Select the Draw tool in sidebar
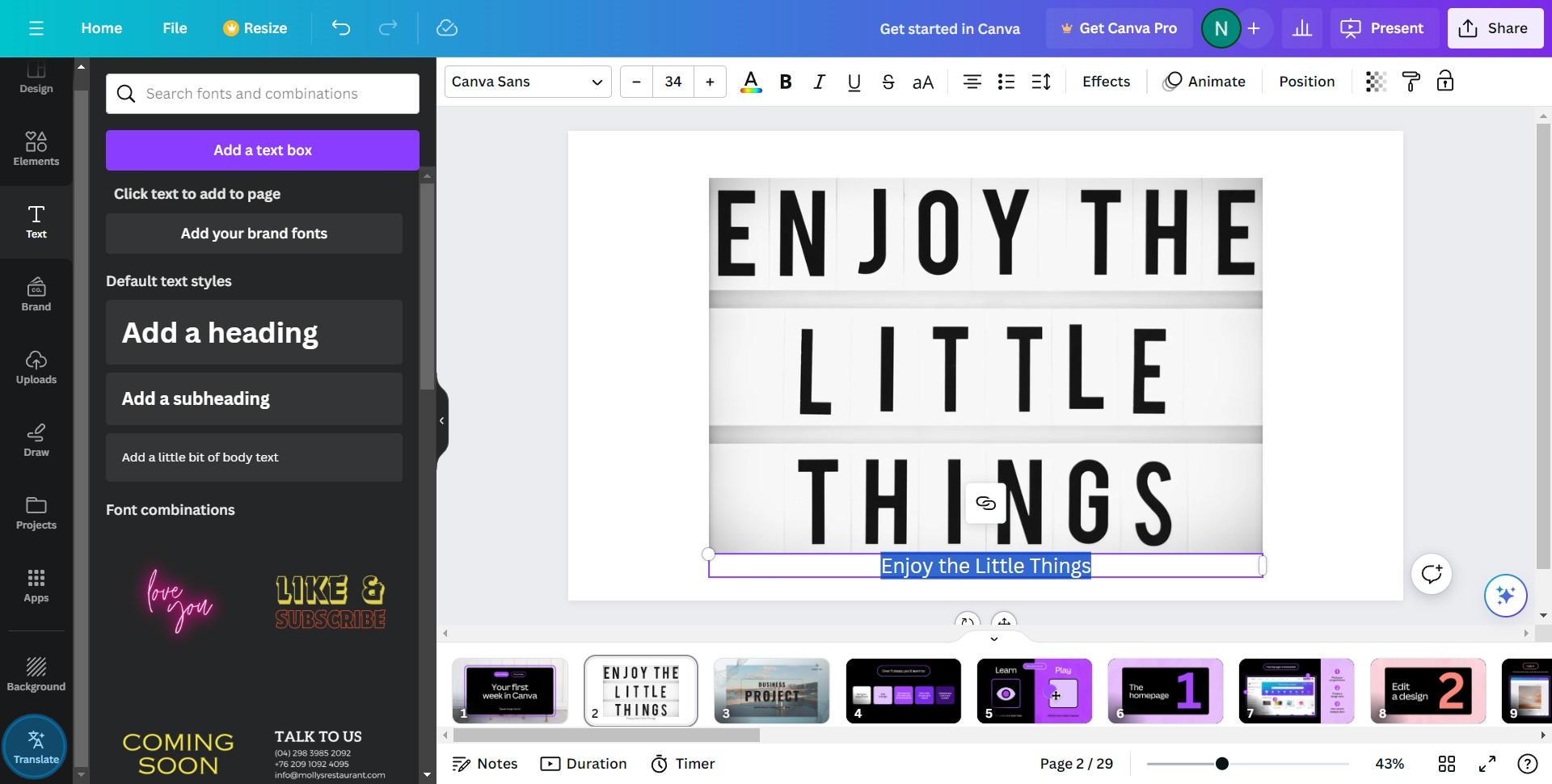1552x784 pixels. pyautogui.click(x=36, y=440)
